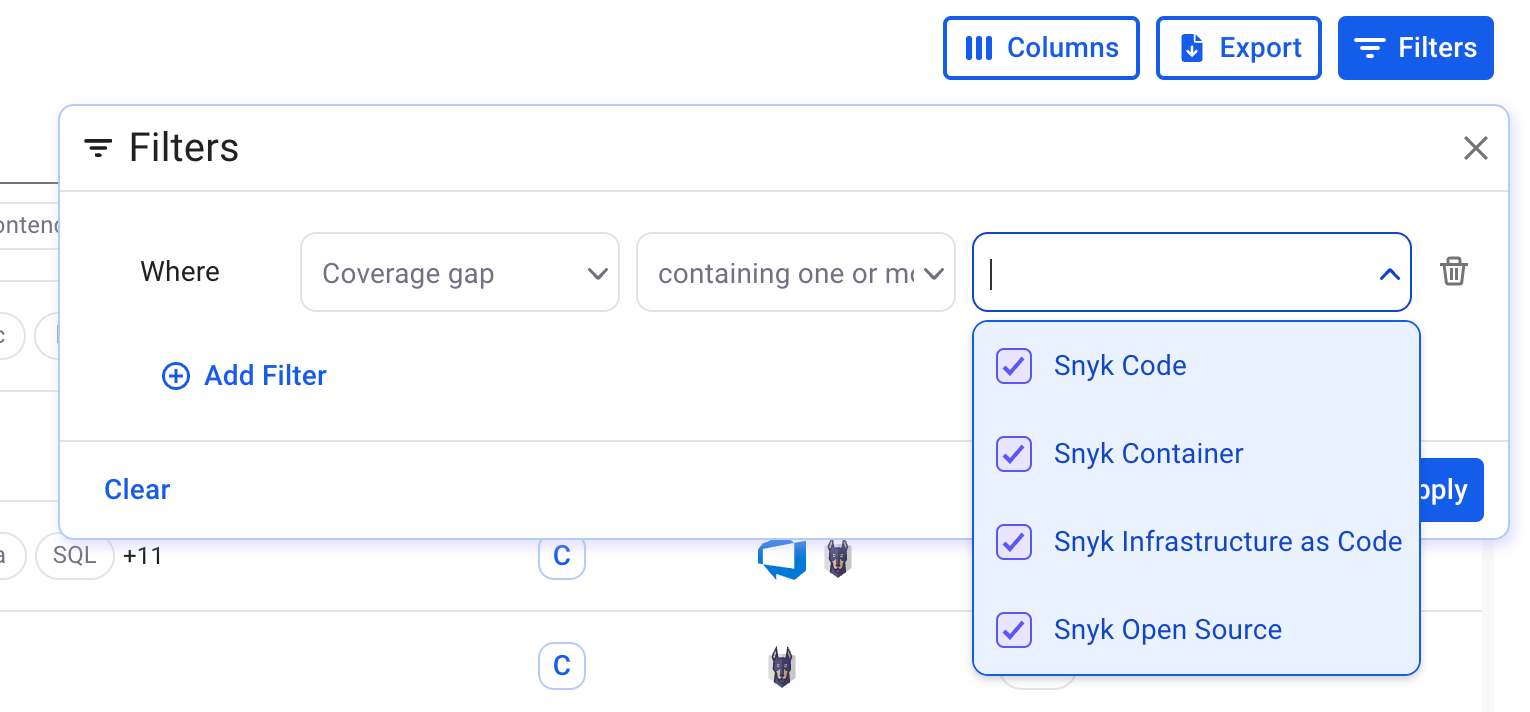Click the C badge in the SQL row

coord(561,556)
